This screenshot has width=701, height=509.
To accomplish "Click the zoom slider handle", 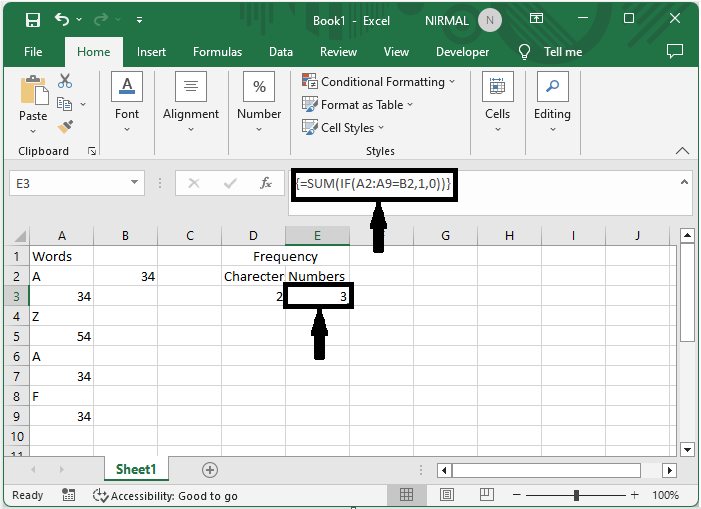I will pyautogui.click(x=576, y=495).
